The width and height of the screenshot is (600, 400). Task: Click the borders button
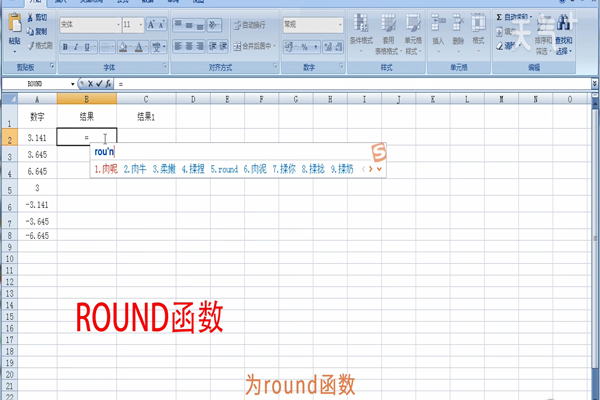(105, 47)
